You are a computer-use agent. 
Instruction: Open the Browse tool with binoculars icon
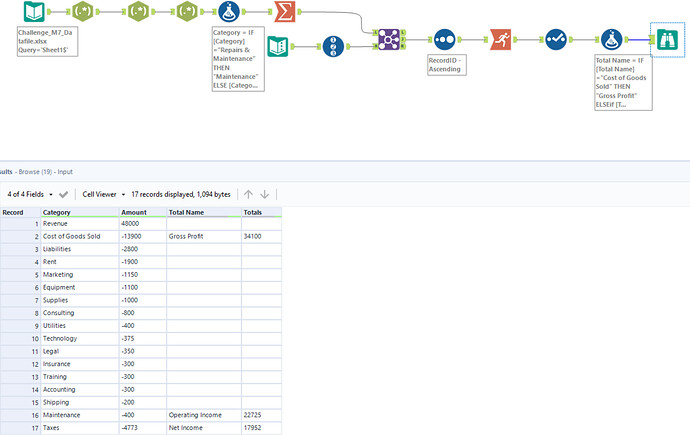coord(666,39)
